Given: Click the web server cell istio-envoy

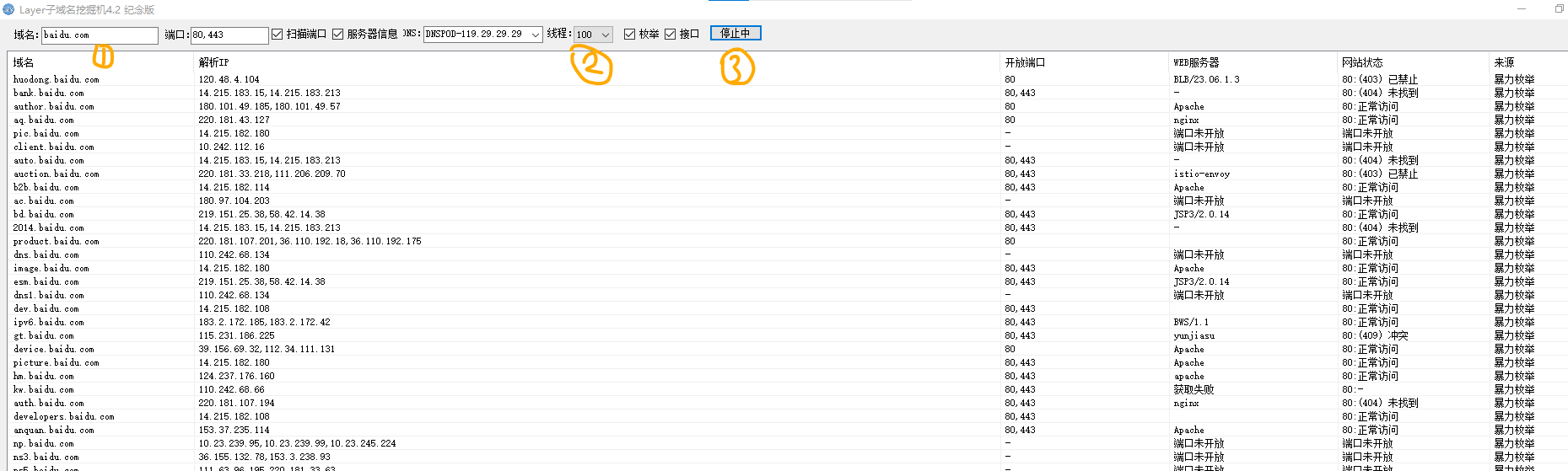Looking at the screenshot, I should click(x=1201, y=174).
